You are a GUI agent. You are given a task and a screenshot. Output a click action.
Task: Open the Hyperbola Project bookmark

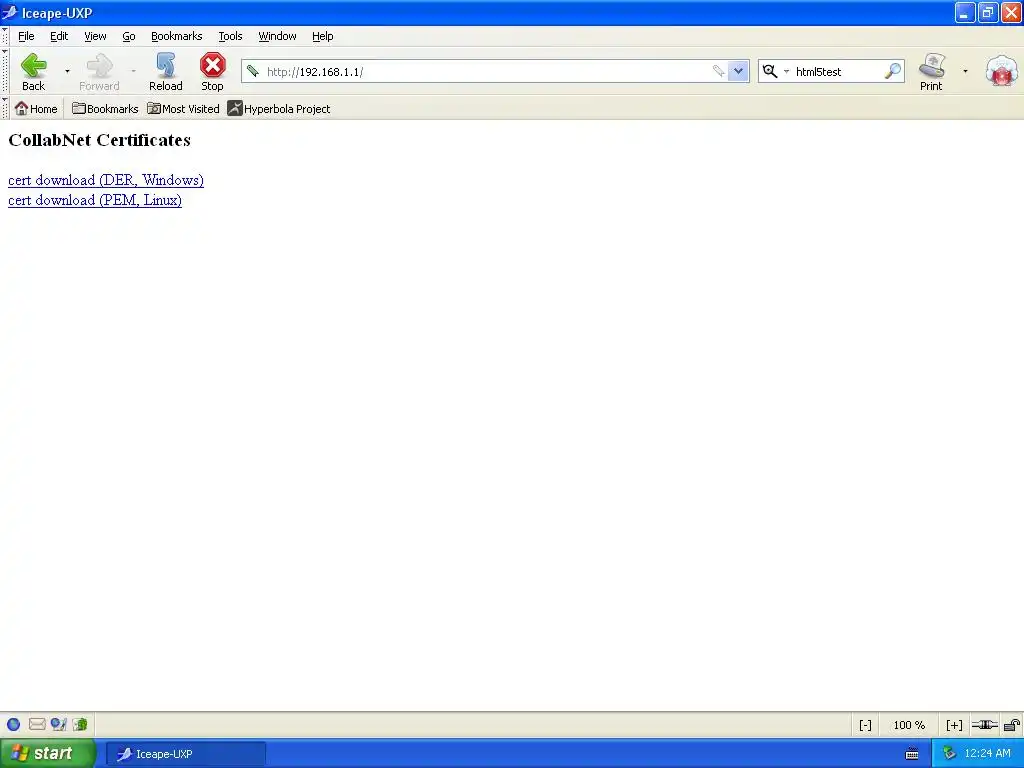click(x=279, y=108)
